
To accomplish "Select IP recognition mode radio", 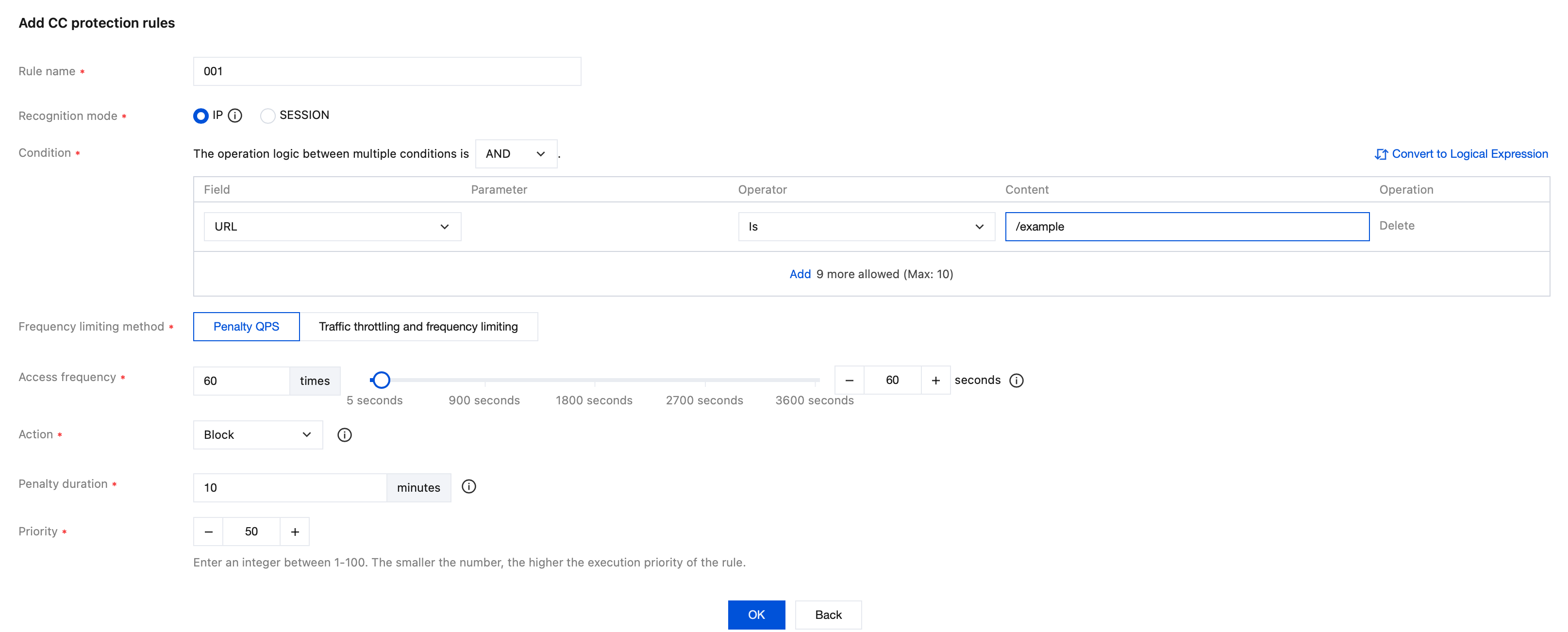I will click(201, 116).
